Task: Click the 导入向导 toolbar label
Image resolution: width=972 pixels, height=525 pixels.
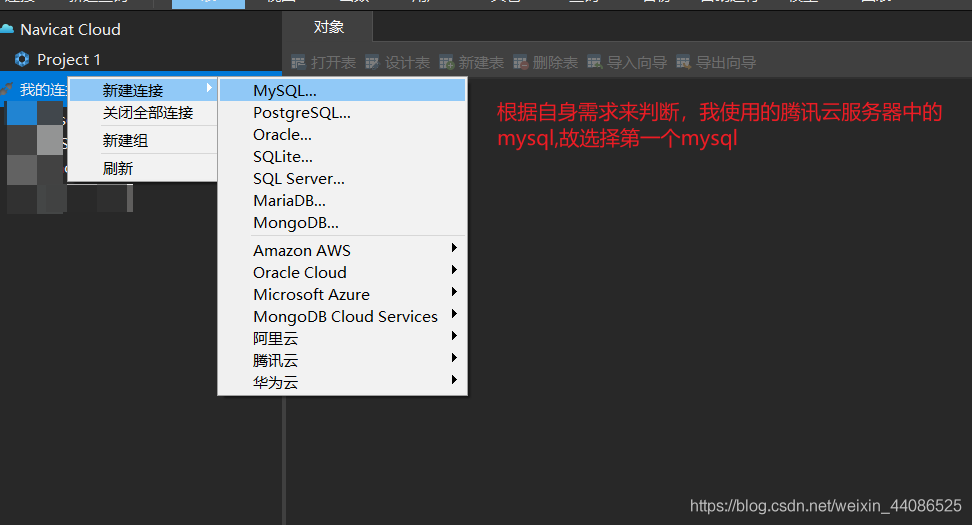Action: coord(637,63)
